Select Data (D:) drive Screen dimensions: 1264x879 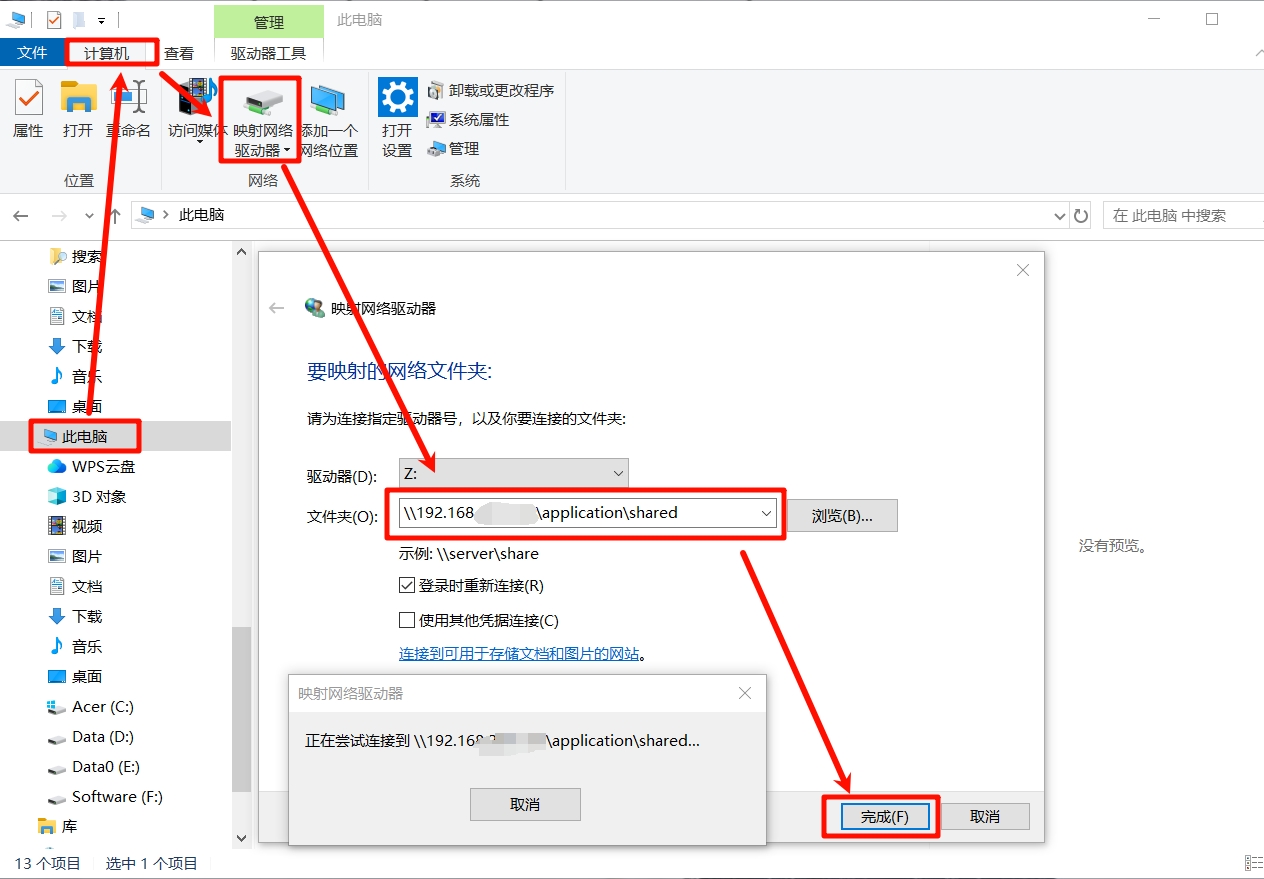(x=90, y=736)
